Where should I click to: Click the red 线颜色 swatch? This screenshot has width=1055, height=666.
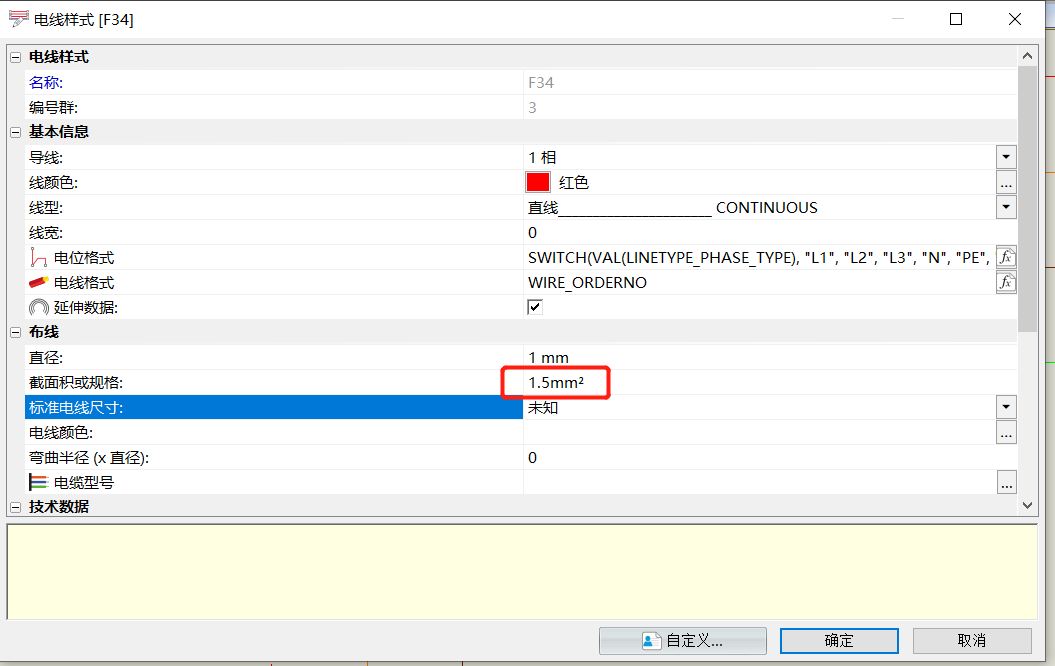click(x=538, y=182)
